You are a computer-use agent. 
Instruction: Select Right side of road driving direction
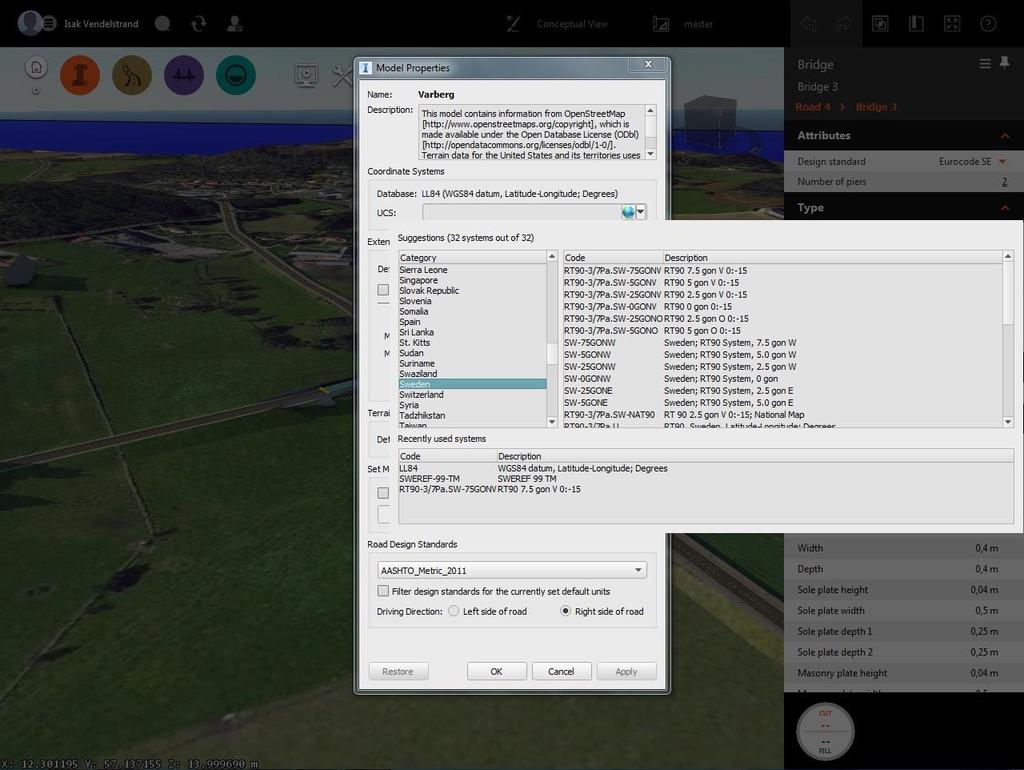(x=566, y=611)
